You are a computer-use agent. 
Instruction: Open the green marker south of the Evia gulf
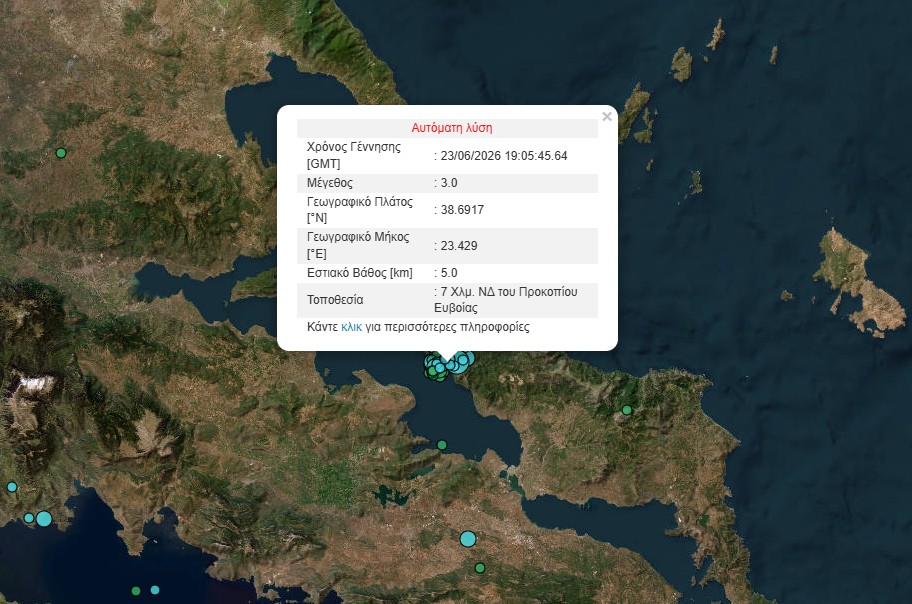441,445
